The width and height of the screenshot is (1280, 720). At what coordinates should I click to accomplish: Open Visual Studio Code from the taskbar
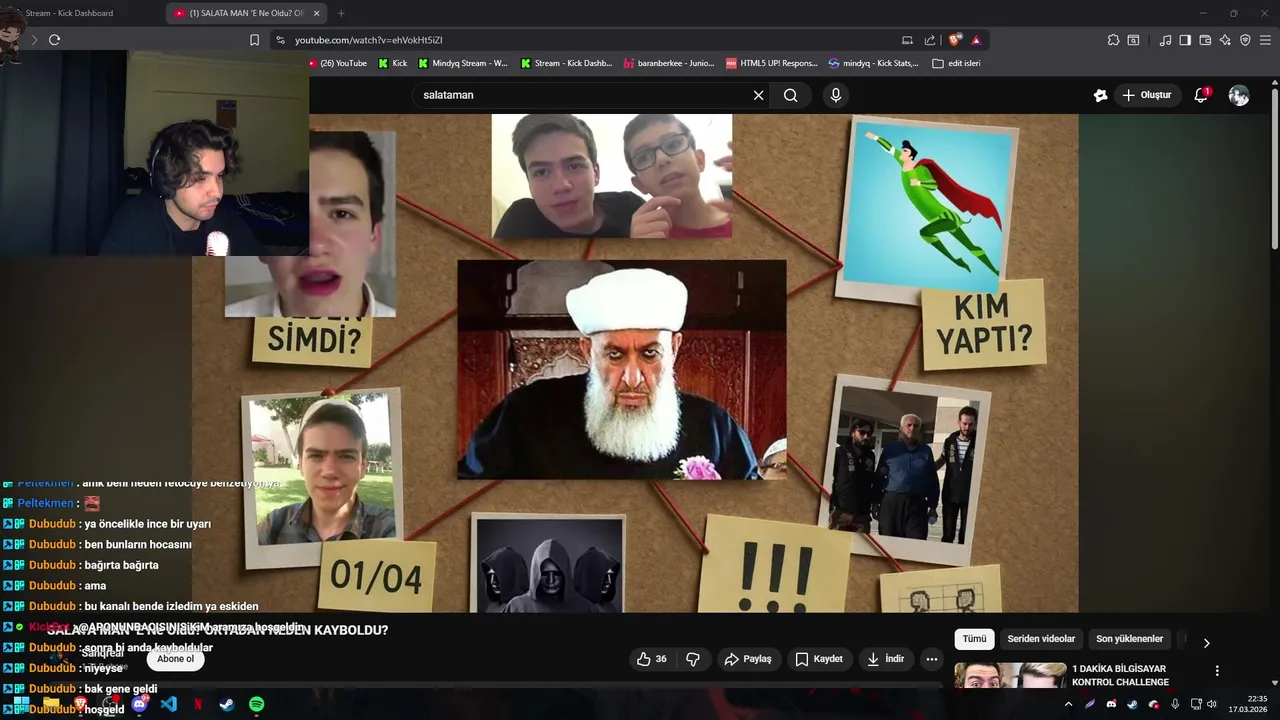tap(169, 705)
